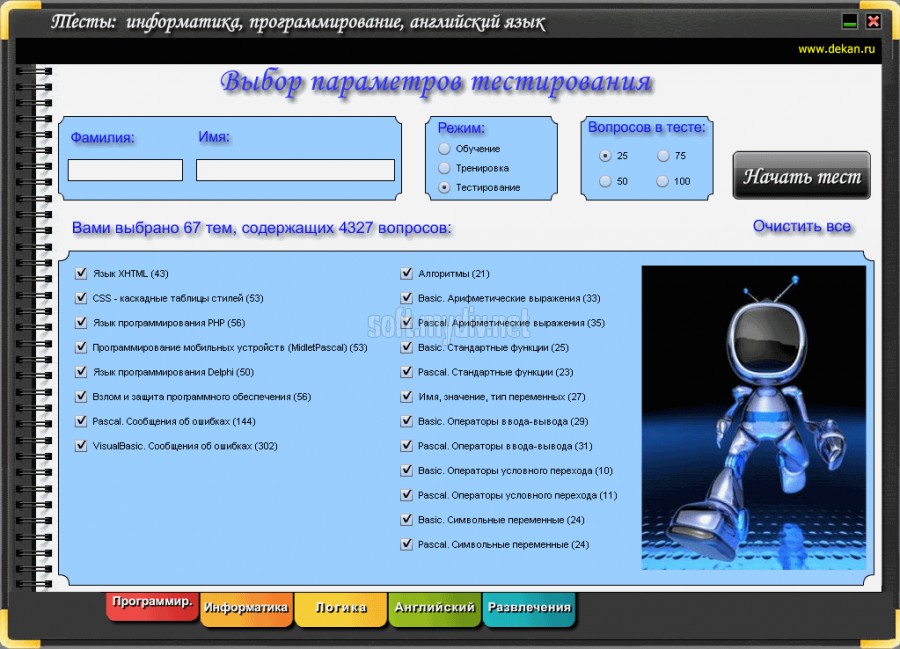Click the Начать тест button

click(801, 176)
